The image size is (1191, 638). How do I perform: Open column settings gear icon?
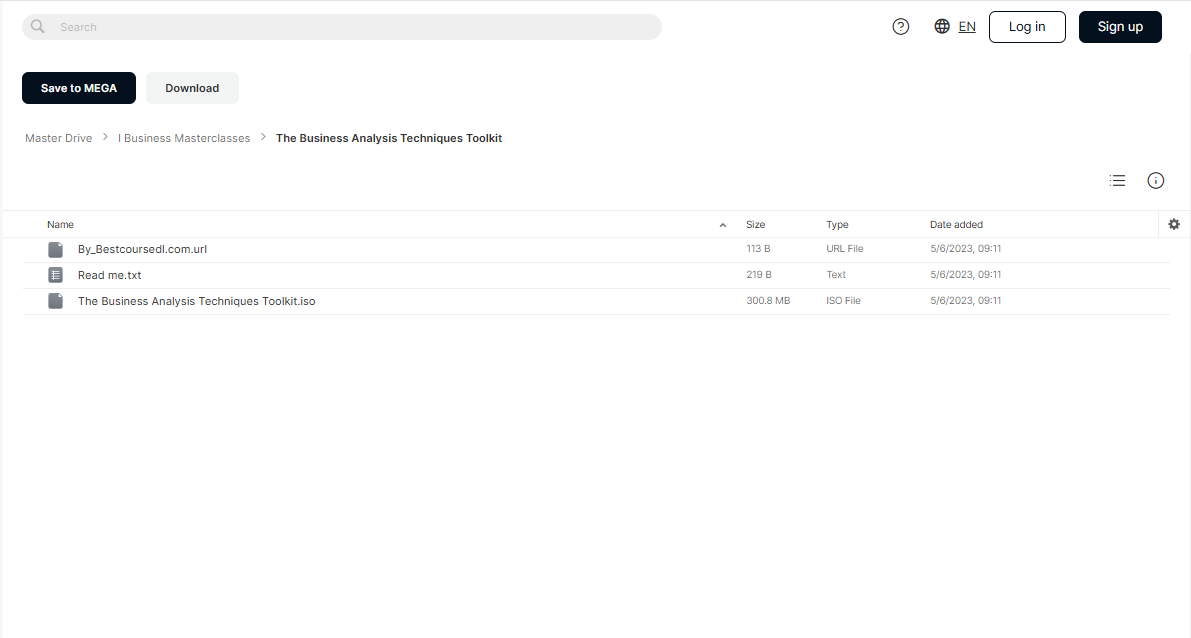(1174, 224)
